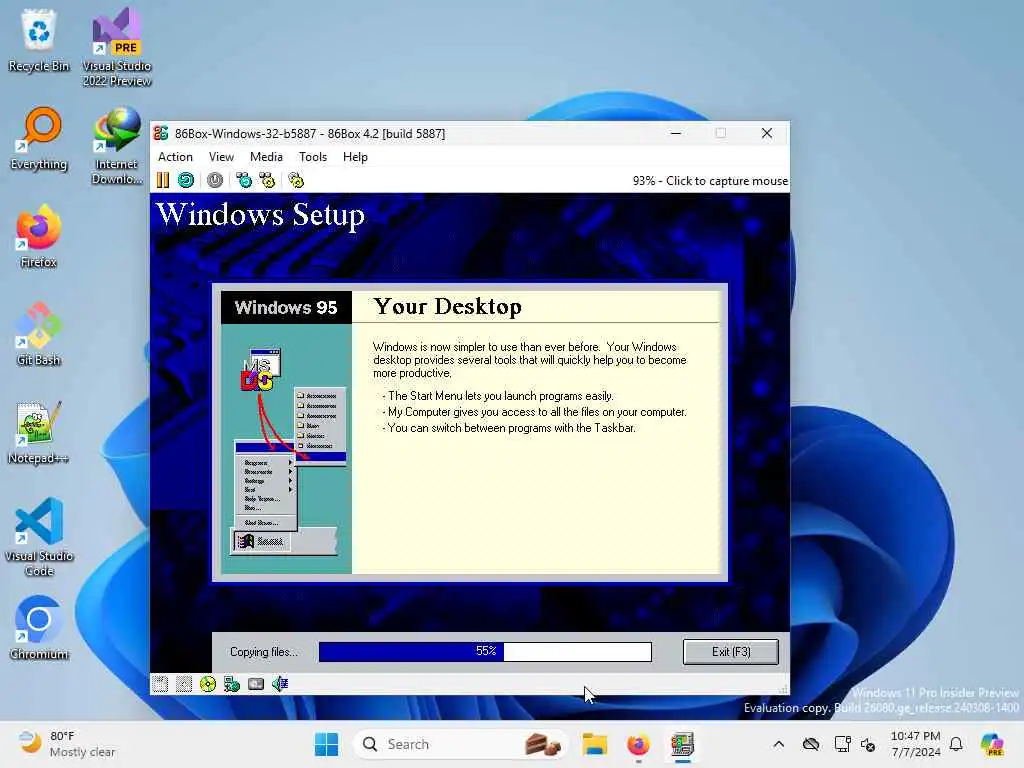Open the Firefox desktop shortcut
The width and height of the screenshot is (1024, 768).
[39, 237]
